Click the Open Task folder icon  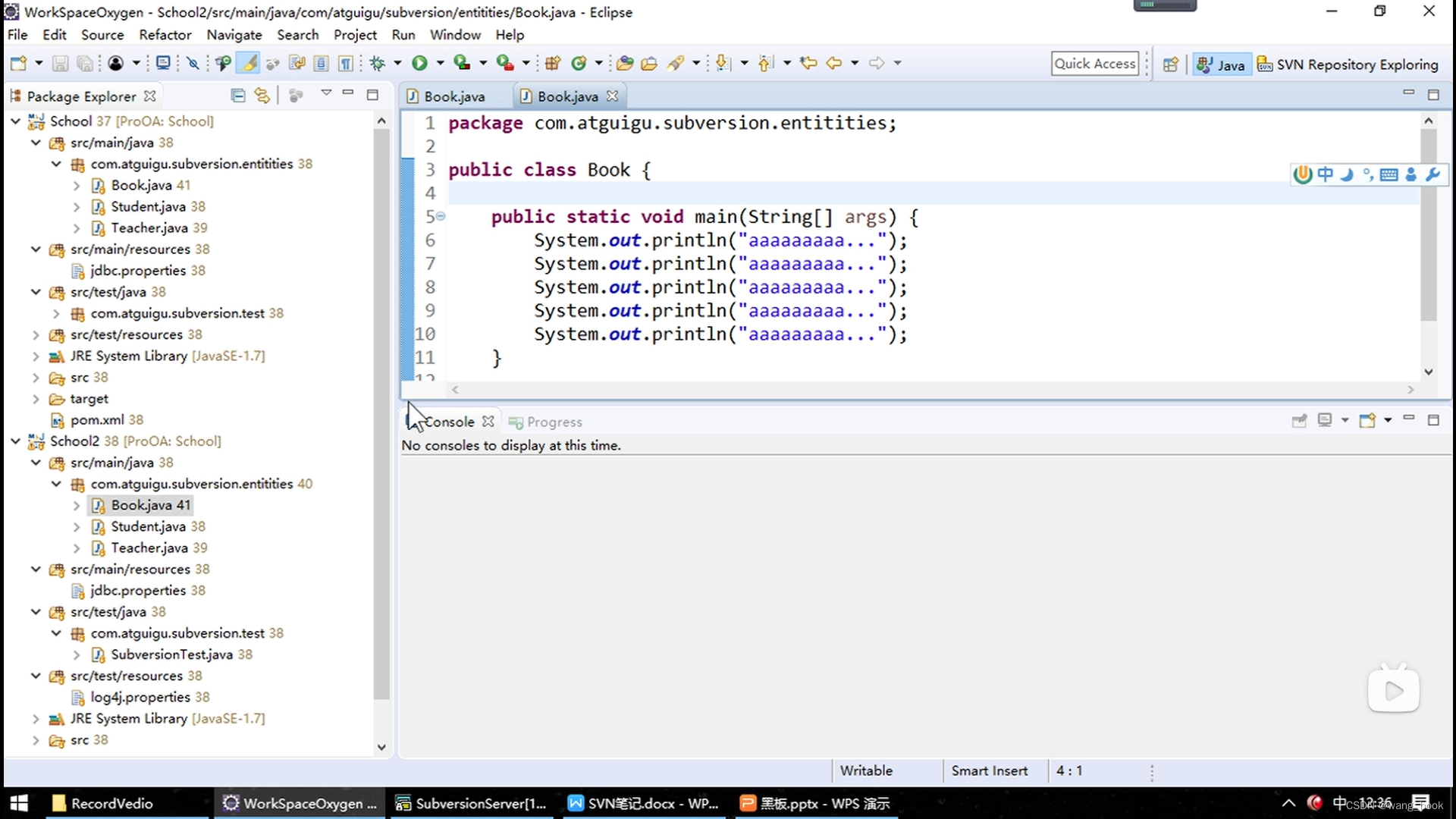[x=649, y=64]
